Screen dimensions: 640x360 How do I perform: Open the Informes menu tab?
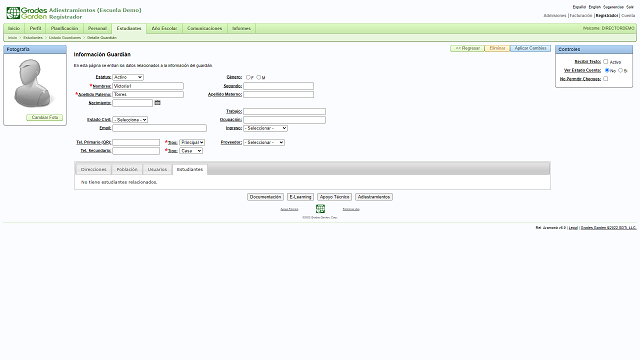click(x=241, y=28)
